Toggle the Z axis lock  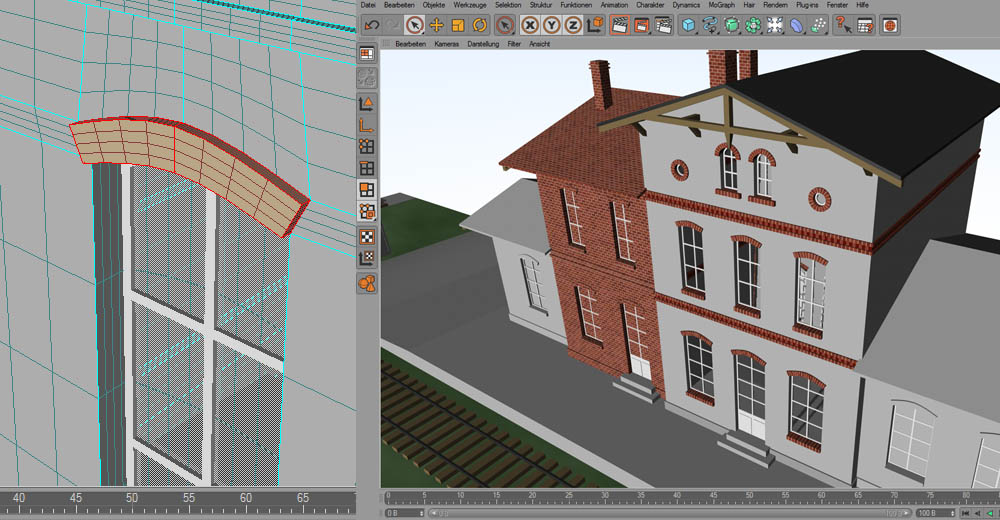point(572,25)
